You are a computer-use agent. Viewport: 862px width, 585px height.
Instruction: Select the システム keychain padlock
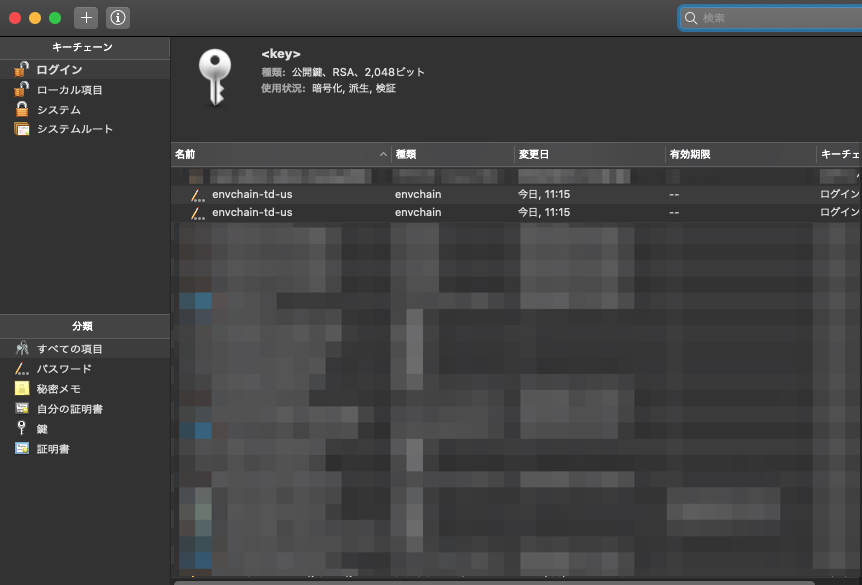pyautogui.click(x=21, y=109)
